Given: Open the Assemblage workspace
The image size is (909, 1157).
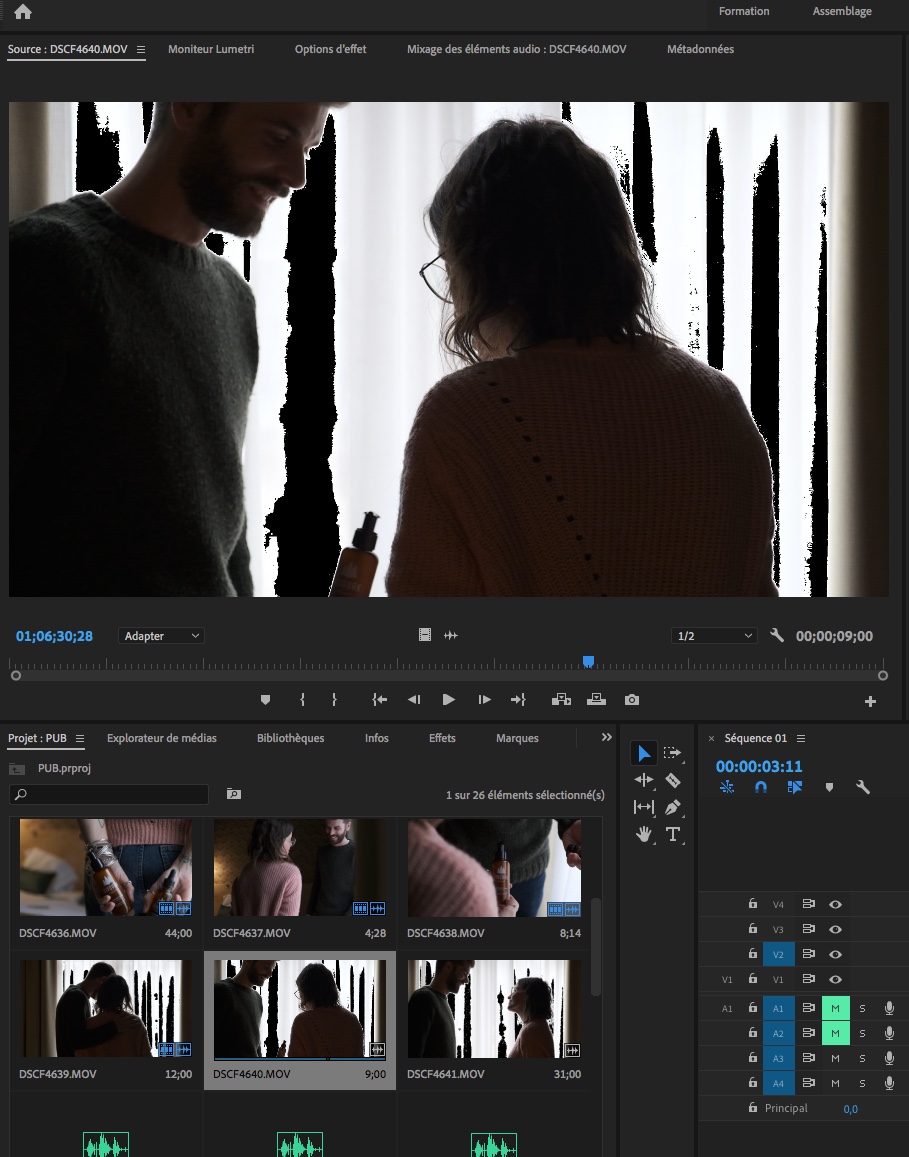Looking at the screenshot, I should [842, 11].
